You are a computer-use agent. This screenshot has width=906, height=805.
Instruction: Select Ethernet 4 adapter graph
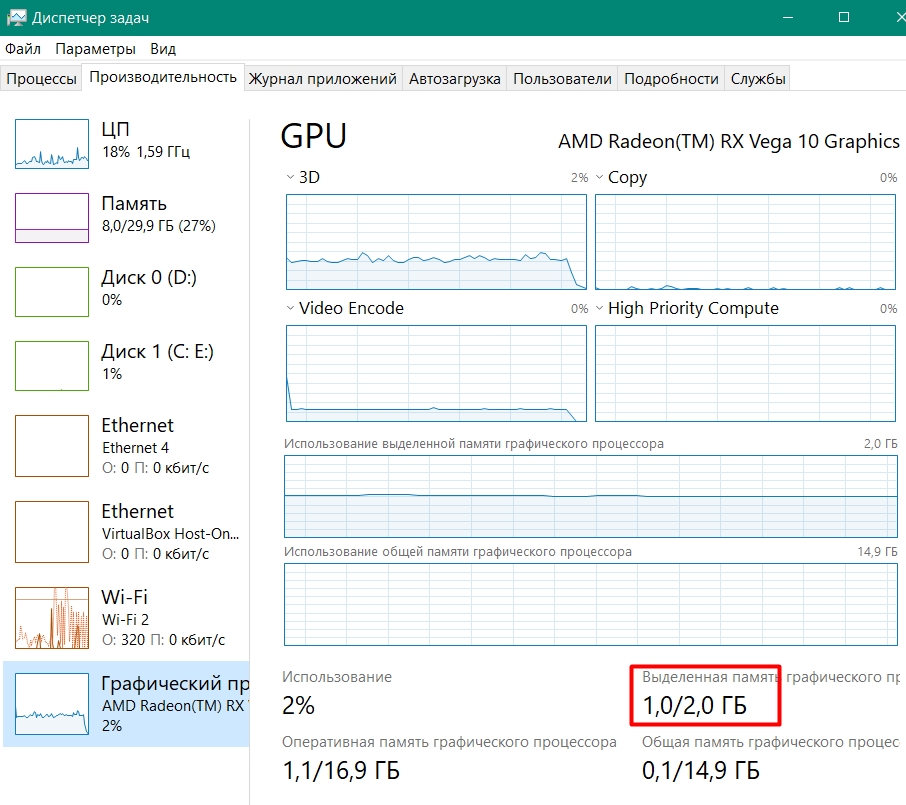tap(52, 445)
